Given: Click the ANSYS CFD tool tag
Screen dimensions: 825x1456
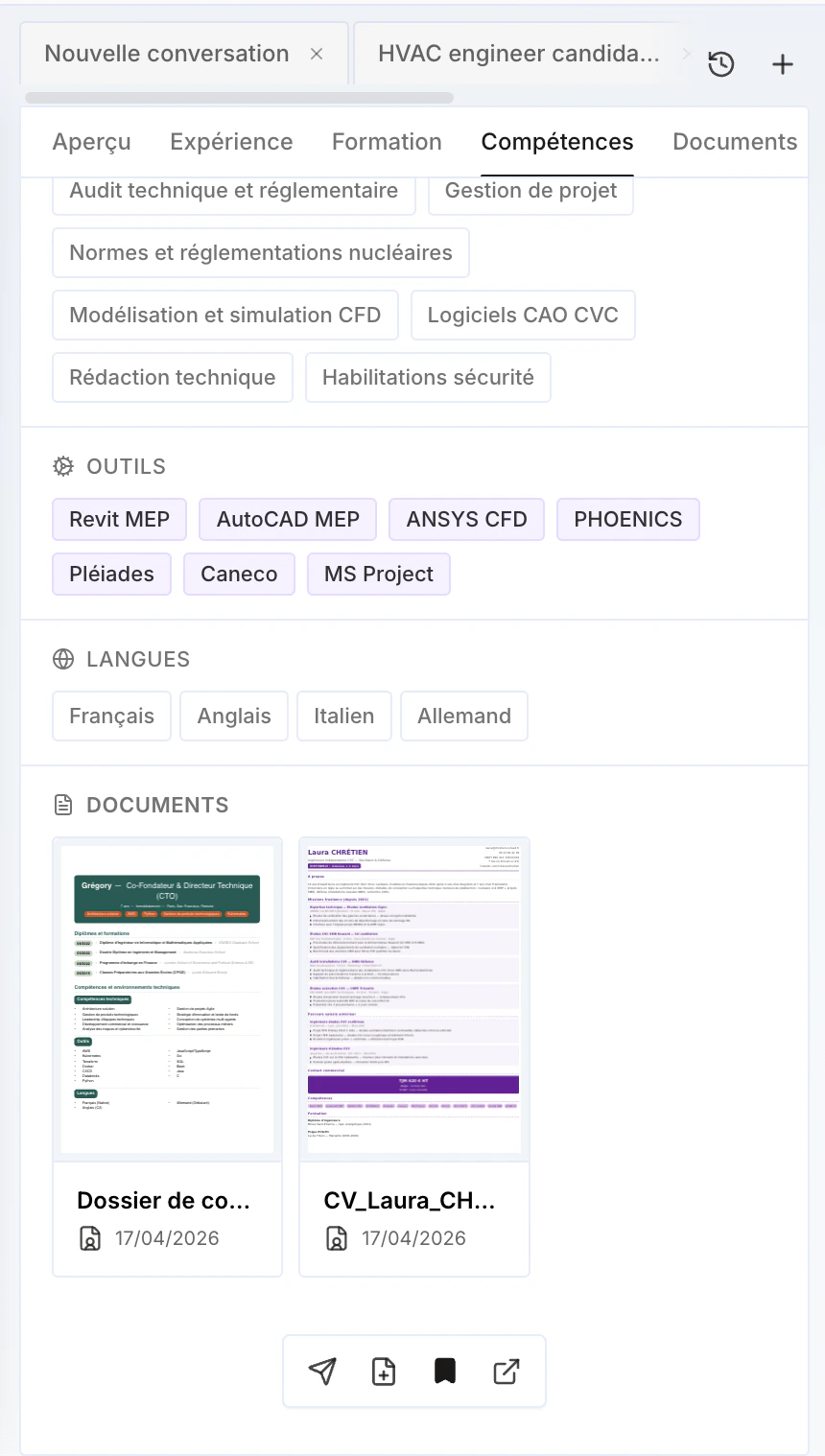Looking at the screenshot, I should pos(467,519).
